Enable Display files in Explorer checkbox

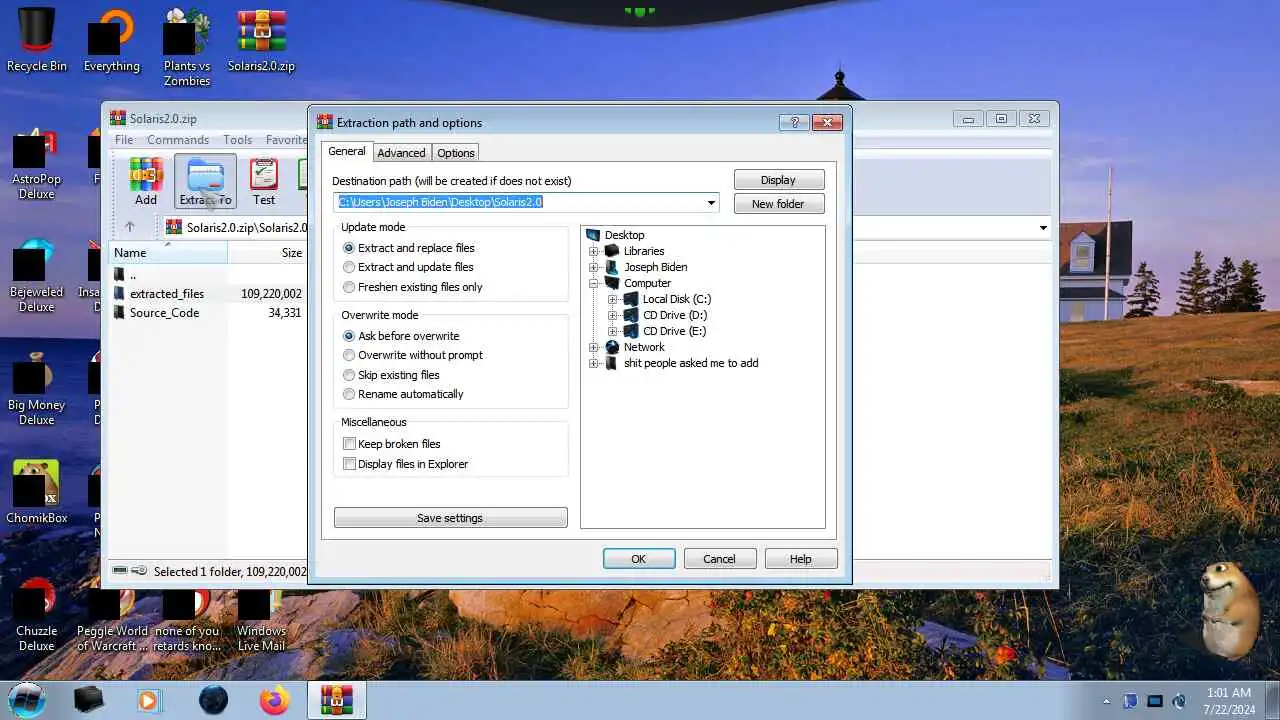[x=349, y=464]
